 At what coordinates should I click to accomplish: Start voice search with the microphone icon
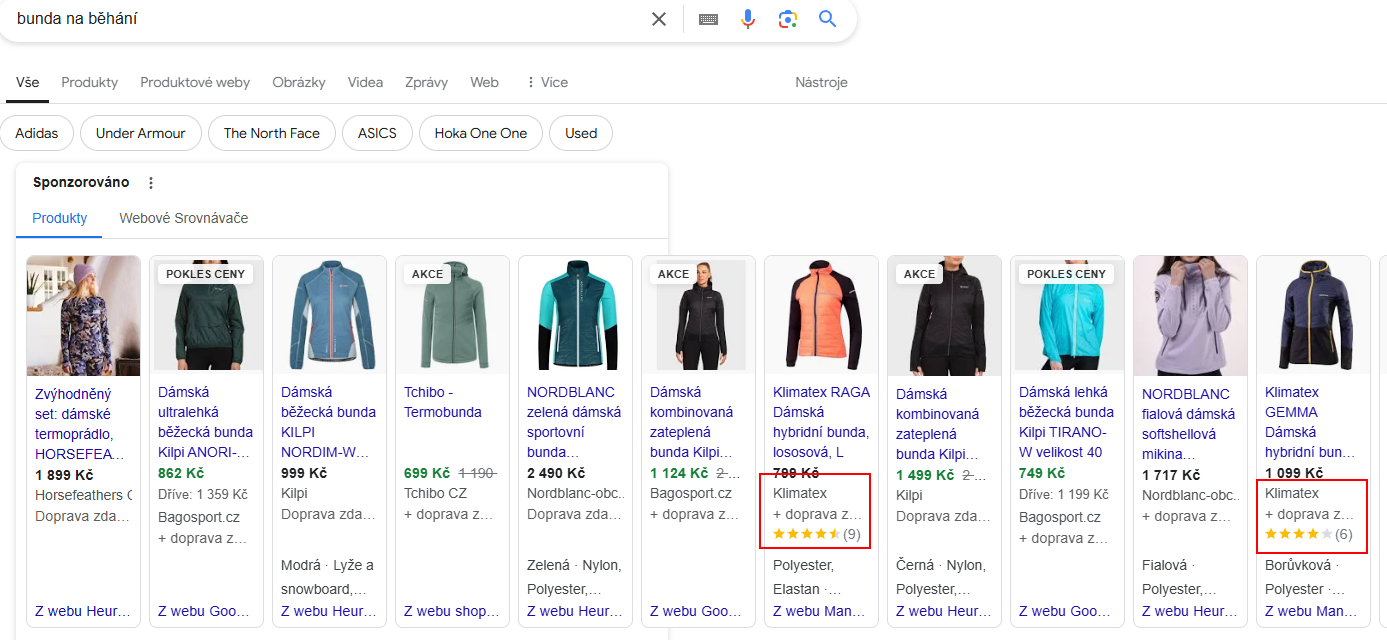pyautogui.click(x=748, y=19)
